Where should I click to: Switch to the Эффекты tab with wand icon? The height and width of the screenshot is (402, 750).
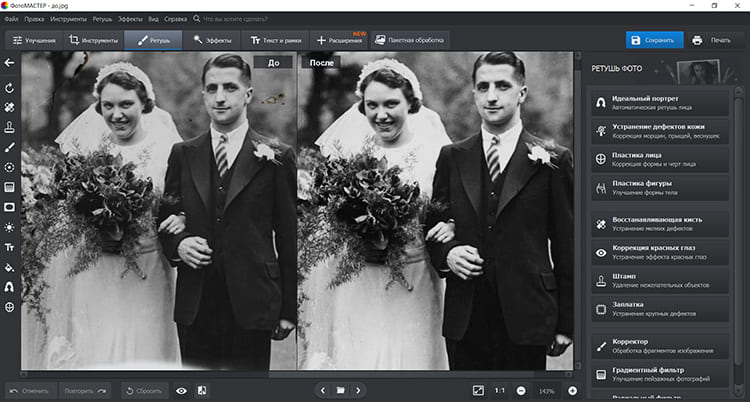pyautogui.click(x=212, y=40)
